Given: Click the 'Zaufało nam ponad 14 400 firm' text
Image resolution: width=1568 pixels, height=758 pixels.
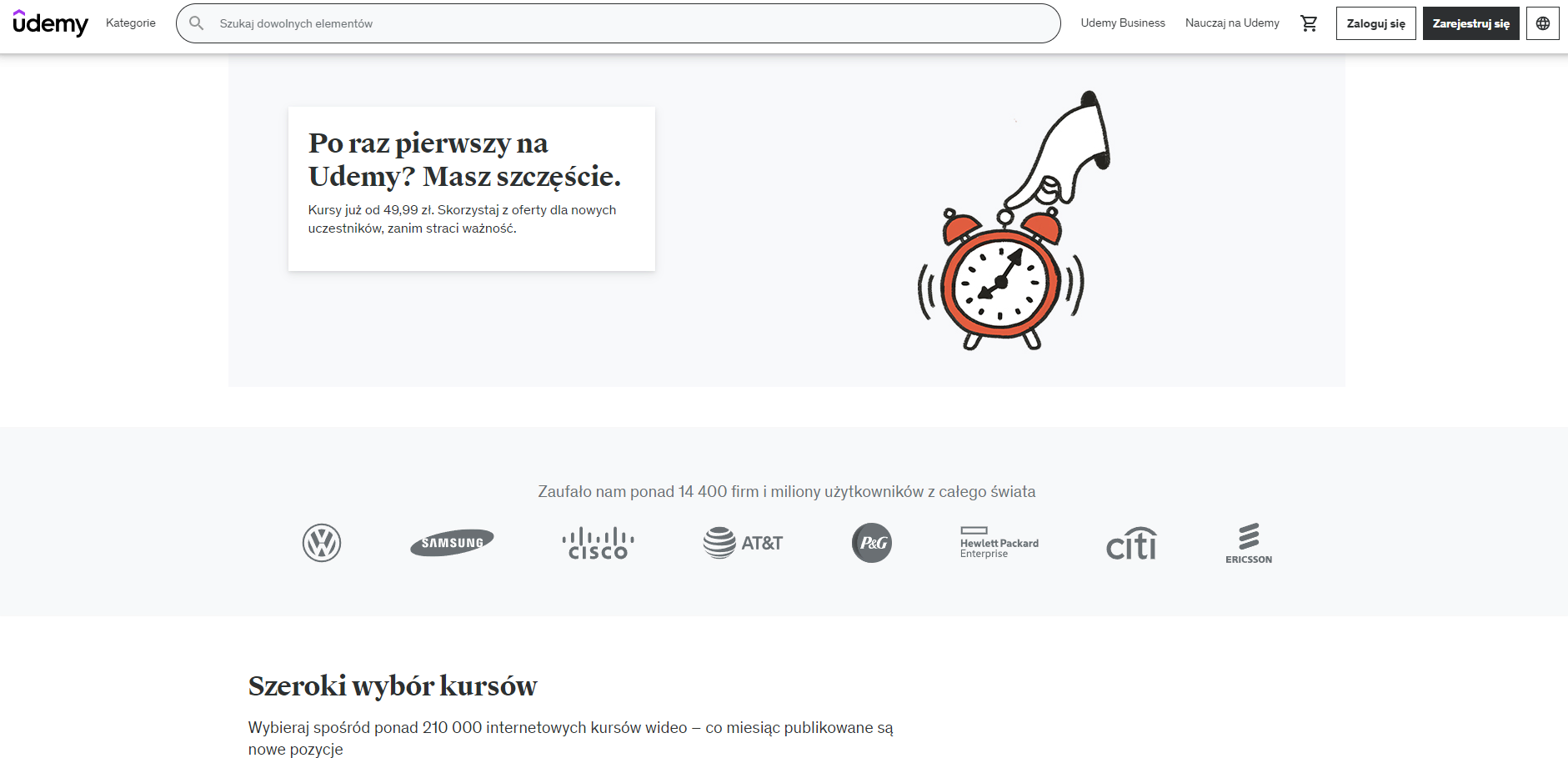Looking at the screenshot, I should coord(786,492).
